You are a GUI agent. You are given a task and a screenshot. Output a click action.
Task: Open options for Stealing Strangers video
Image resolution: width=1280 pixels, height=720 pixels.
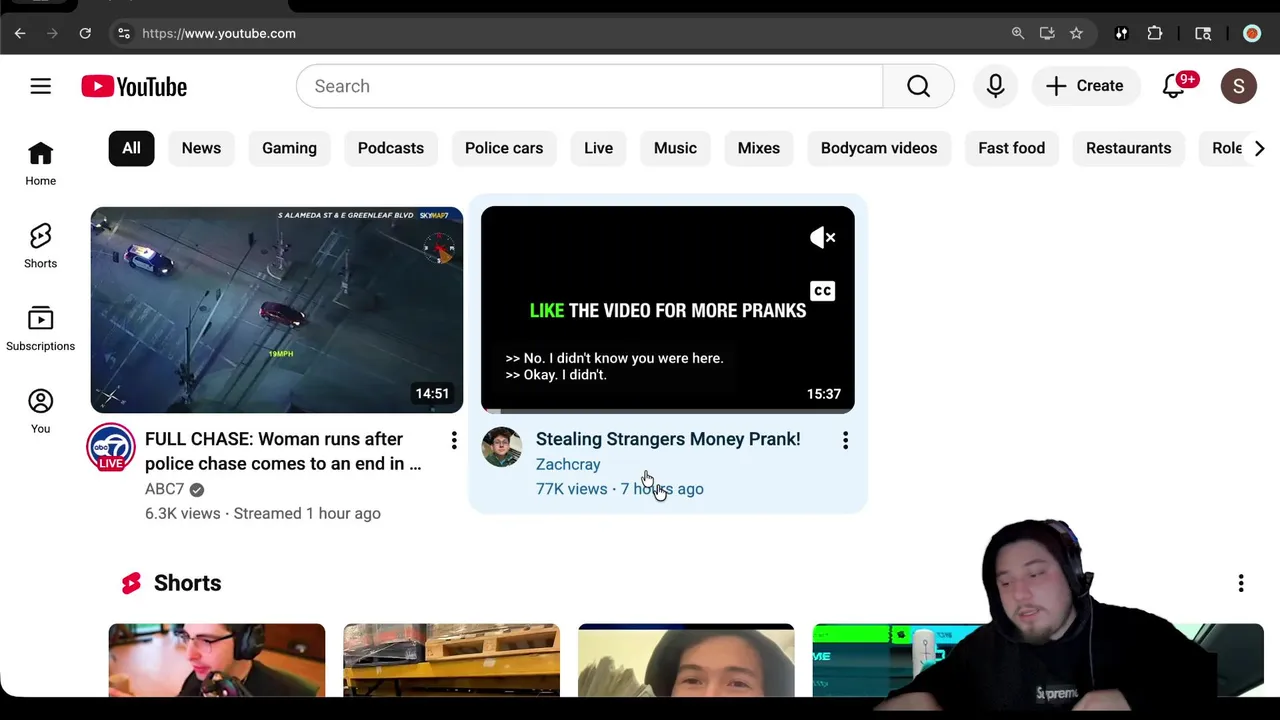point(845,440)
